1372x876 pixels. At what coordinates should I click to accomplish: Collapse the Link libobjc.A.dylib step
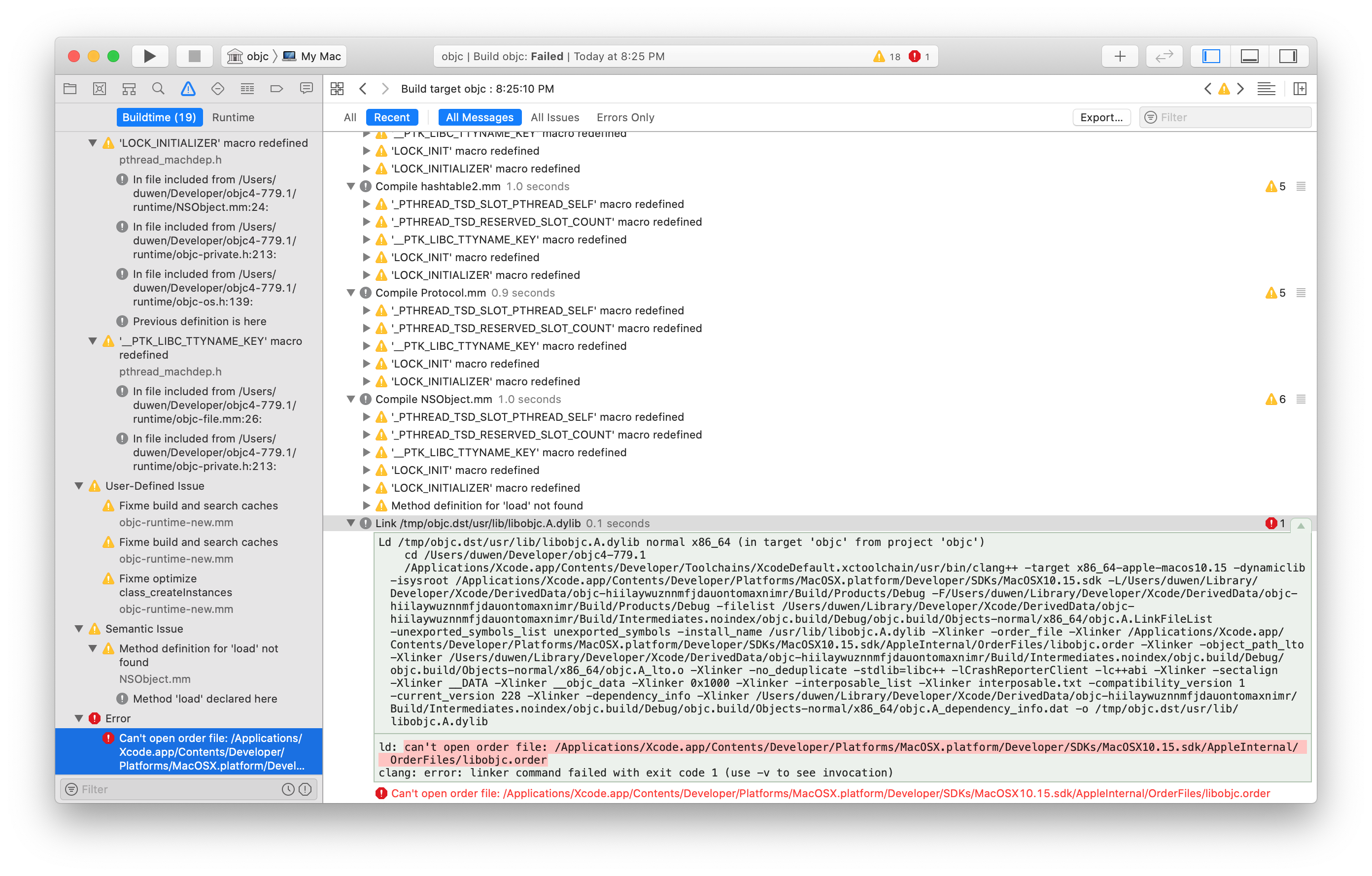pos(351,523)
